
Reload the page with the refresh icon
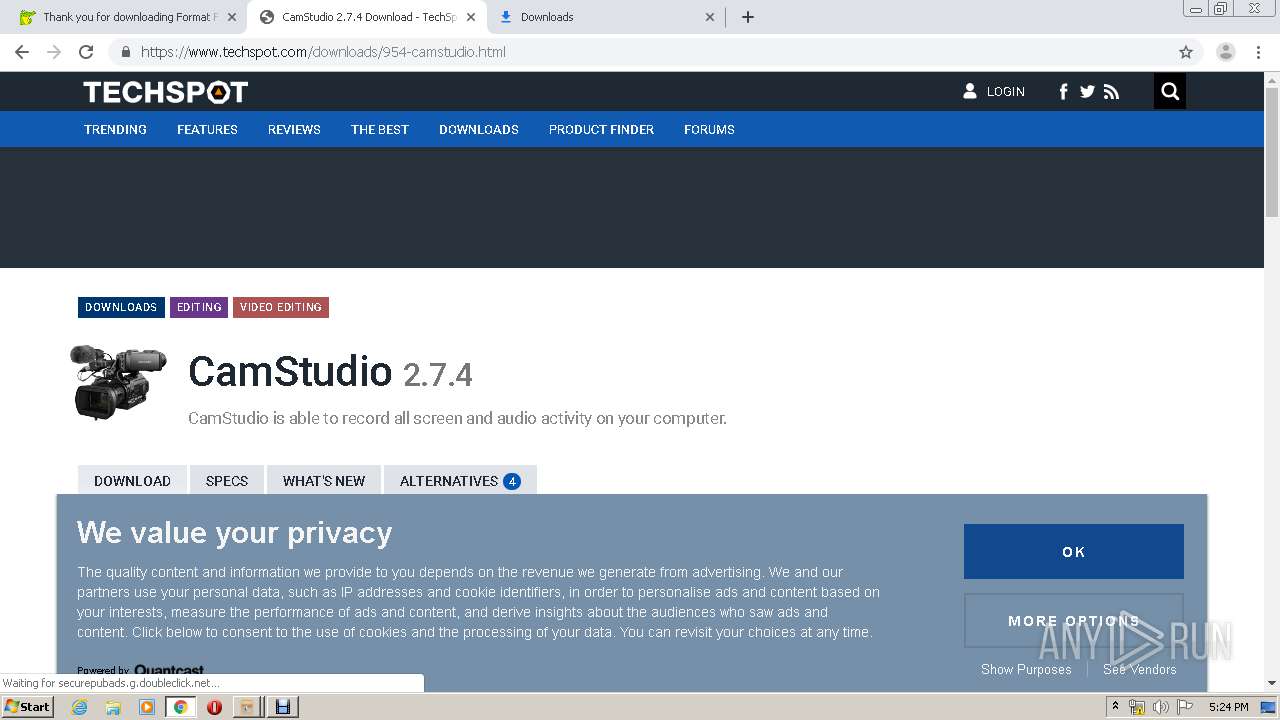click(x=86, y=52)
